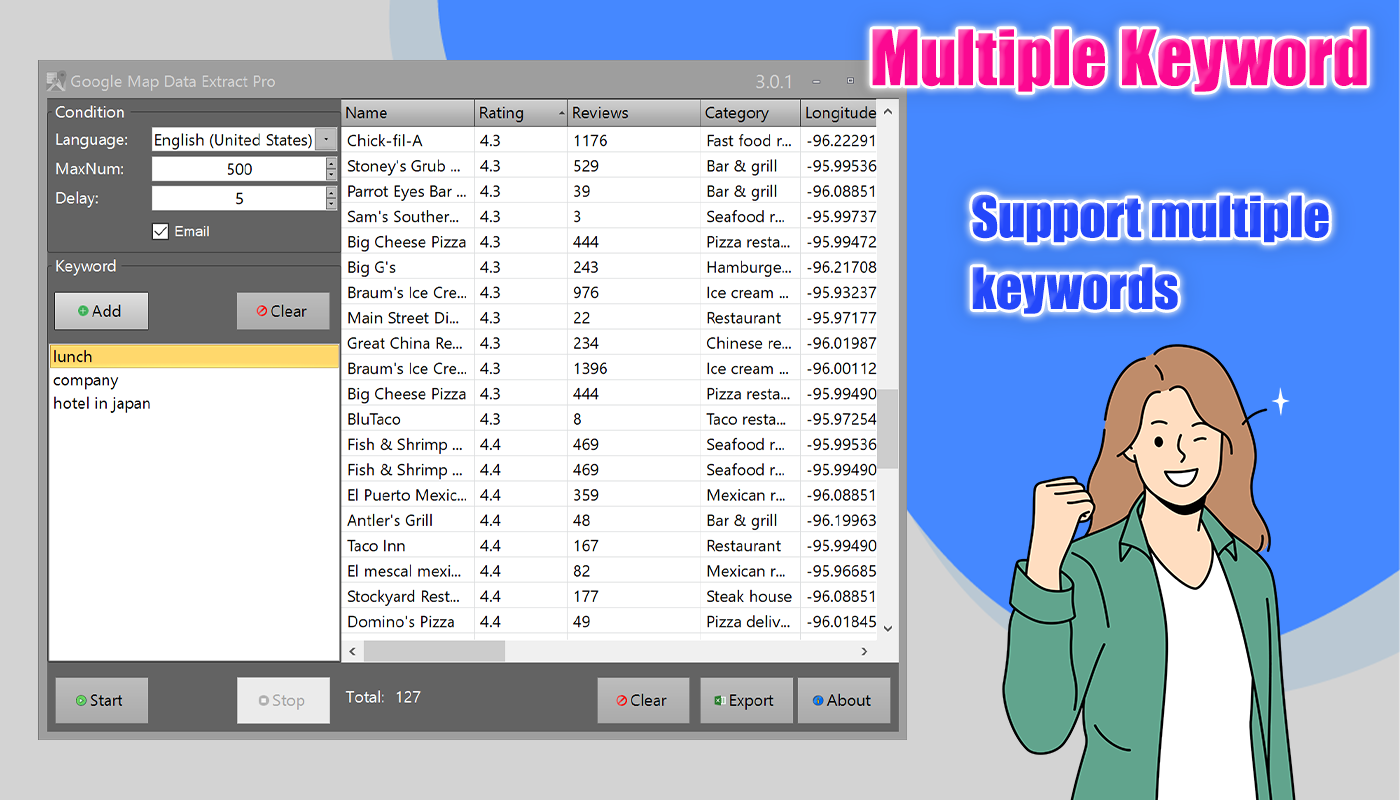Decrease Delay with the down stepper arrow

point(331,203)
